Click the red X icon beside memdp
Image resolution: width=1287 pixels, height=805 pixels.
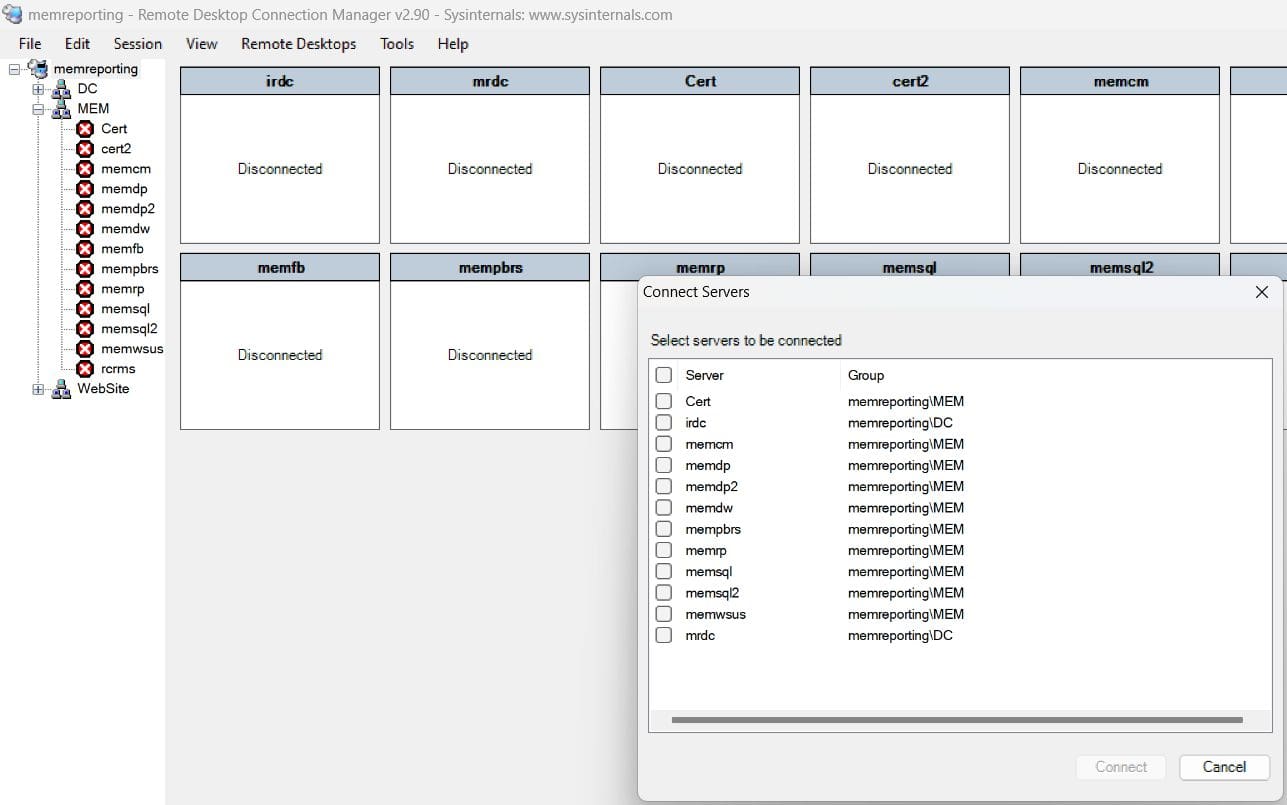click(85, 189)
